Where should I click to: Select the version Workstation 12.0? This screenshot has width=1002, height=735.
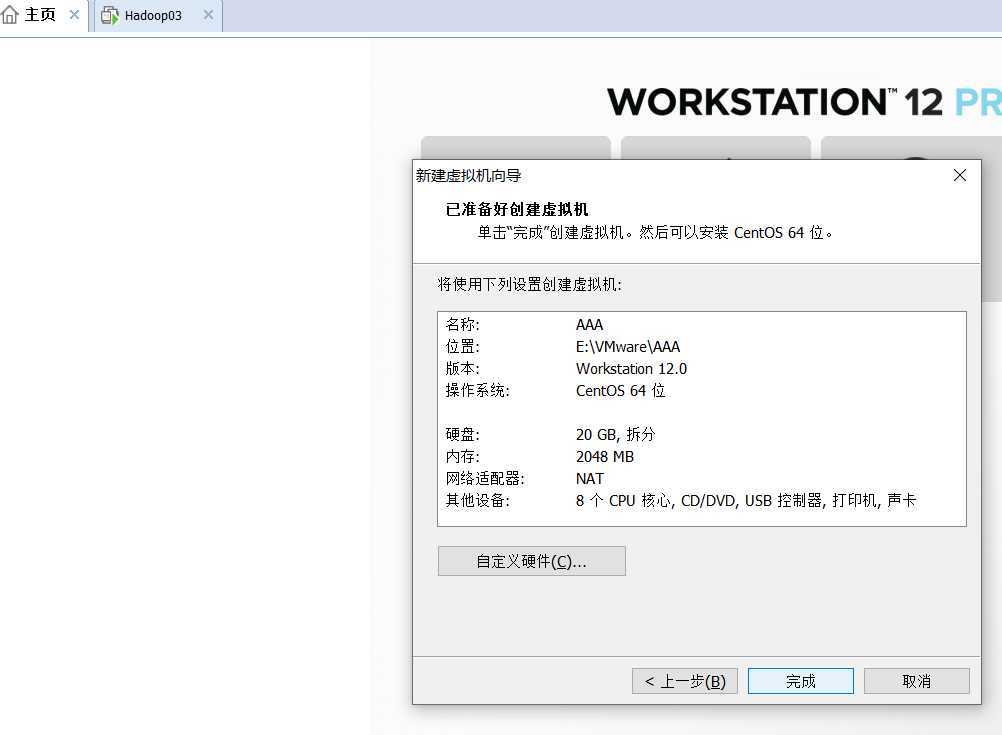pos(631,369)
